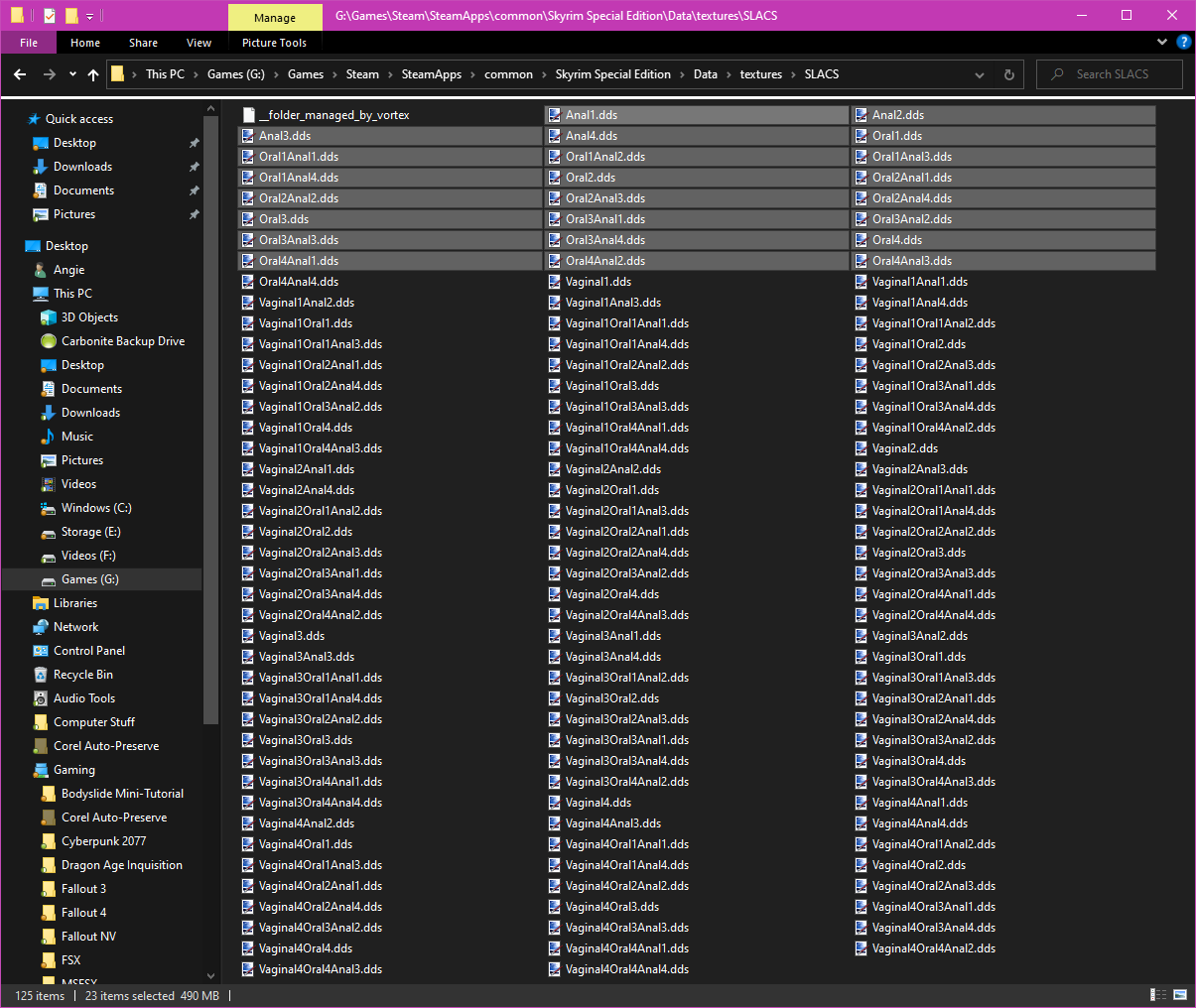Viewport: 1196px width, 1008px height.
Task: Refresh the SLACS folder view
Action: (x=1009, y=74)
